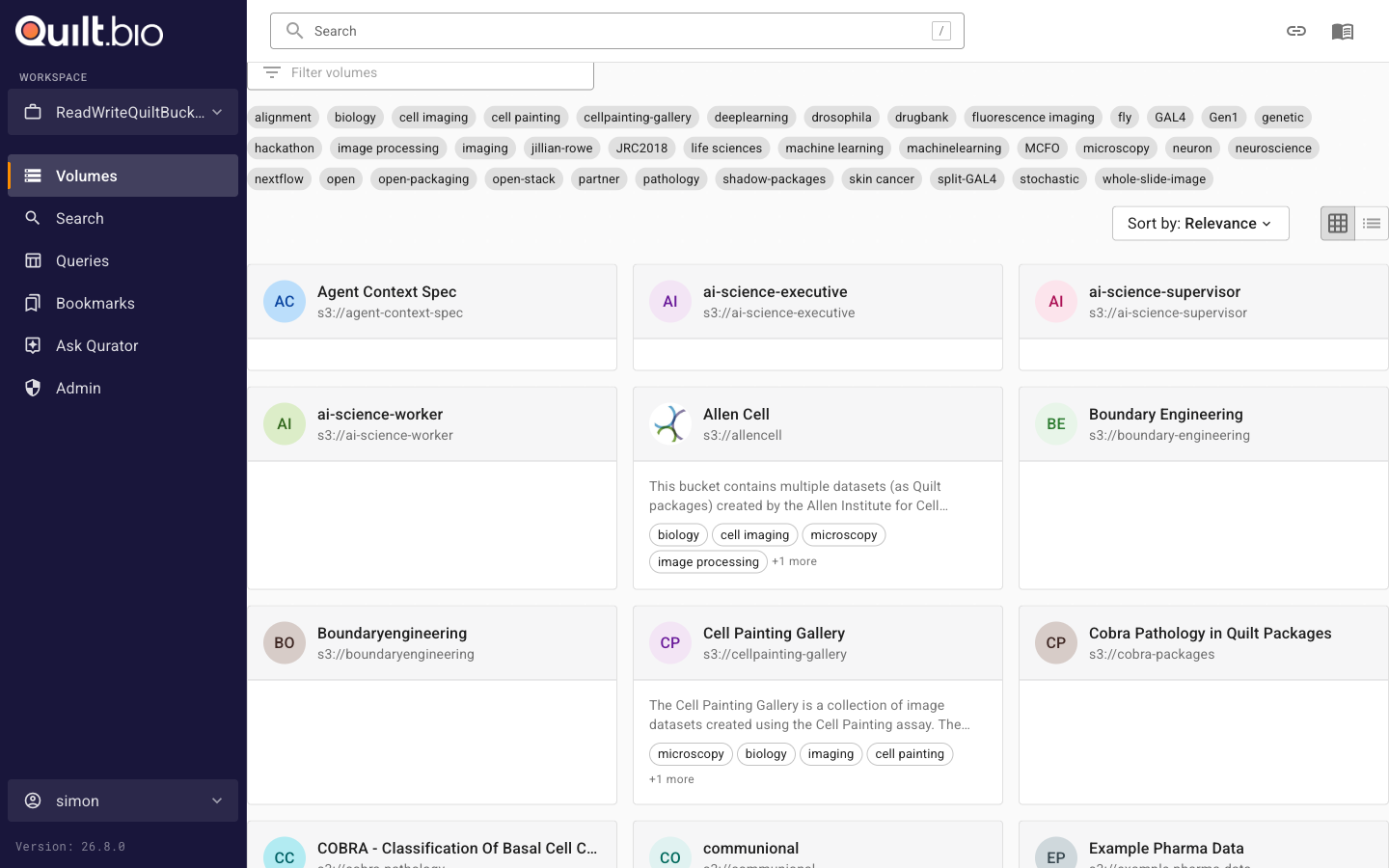This screenshot has height=868, width=1389.
Task: Expand the simon user menu
Action: (x=123, y=800)
